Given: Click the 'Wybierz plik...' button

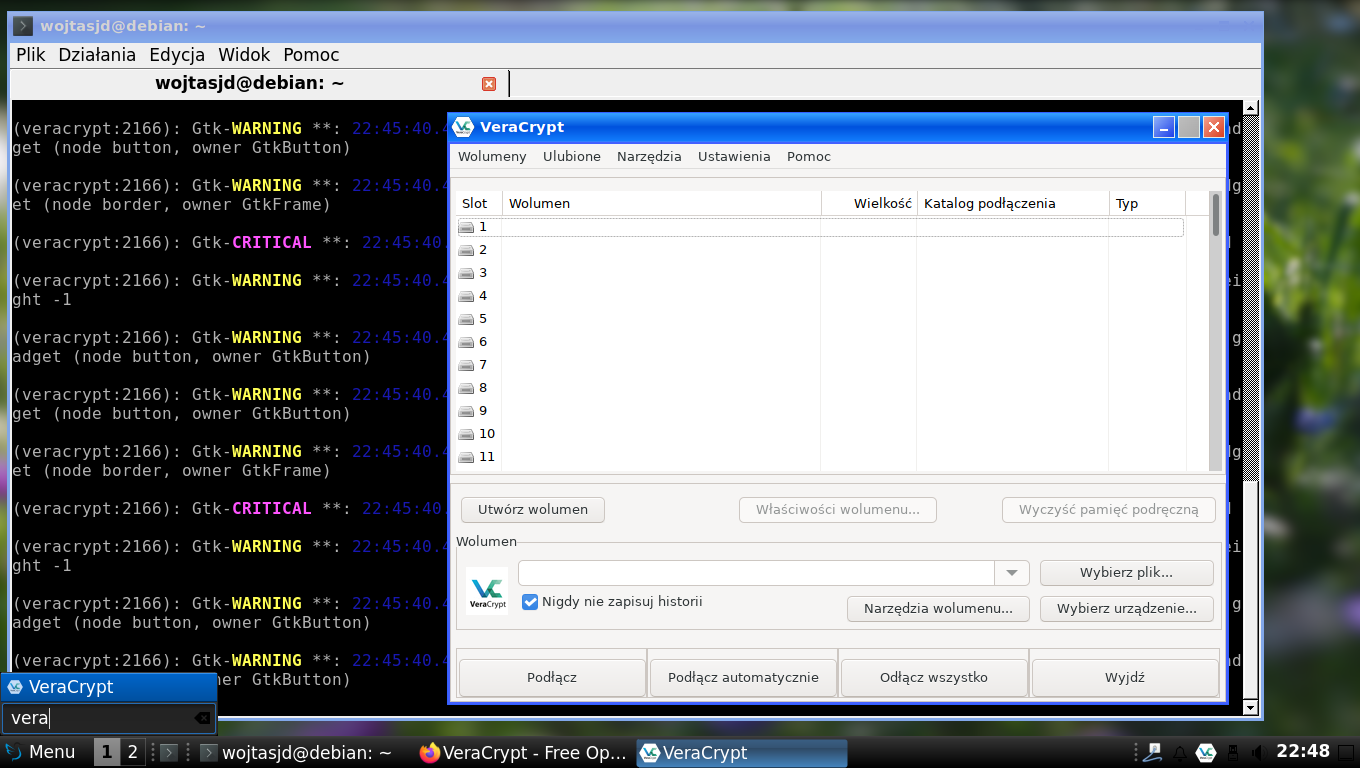Looking at the screenshot, I should (1126, 573).
